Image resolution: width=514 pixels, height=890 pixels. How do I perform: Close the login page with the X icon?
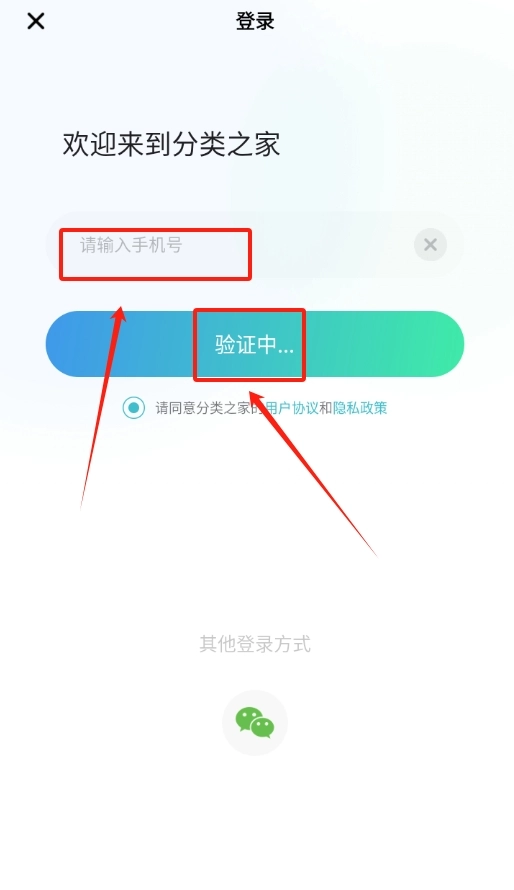tap(36, 22)
